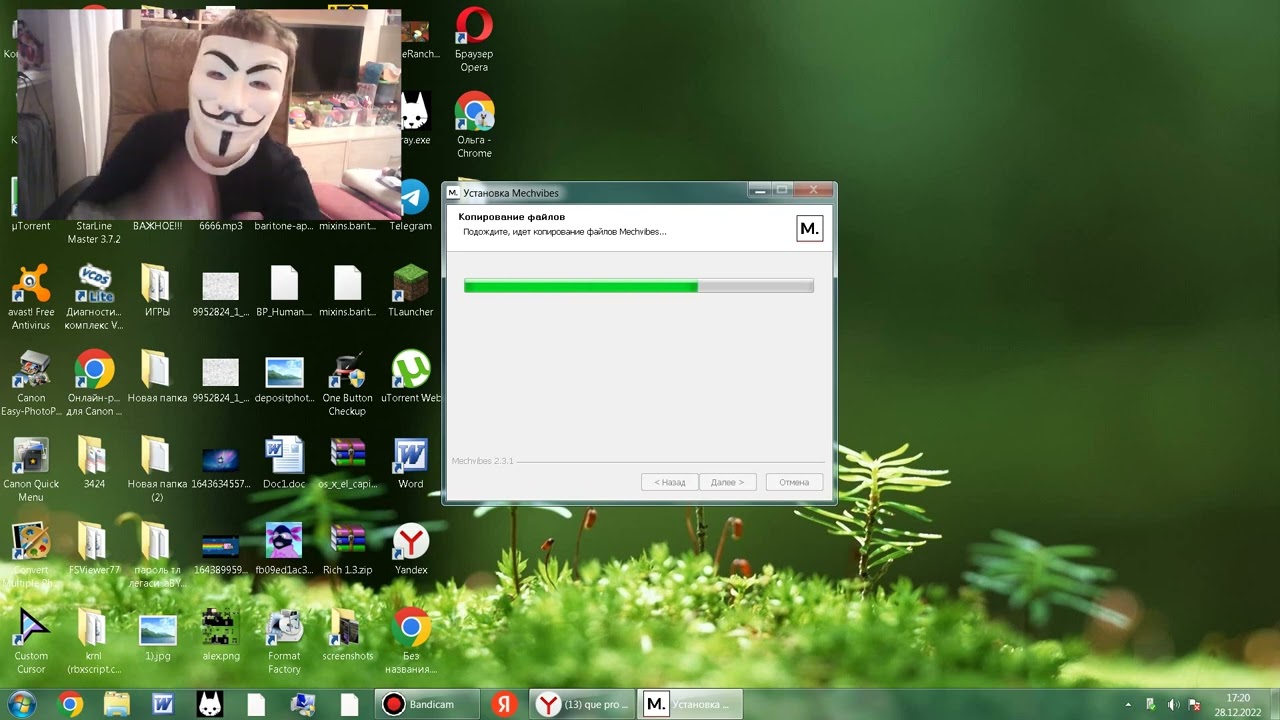
Task: Click the Mechvibes 2.3.1 version label
Action: (x=482, y=461)
